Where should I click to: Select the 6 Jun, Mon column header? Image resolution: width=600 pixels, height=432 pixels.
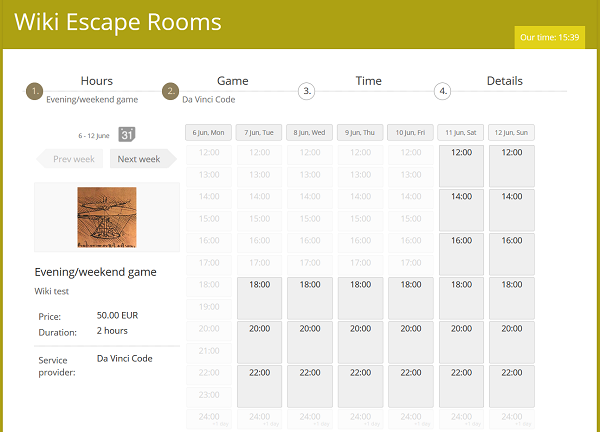(x=209, y=132)
